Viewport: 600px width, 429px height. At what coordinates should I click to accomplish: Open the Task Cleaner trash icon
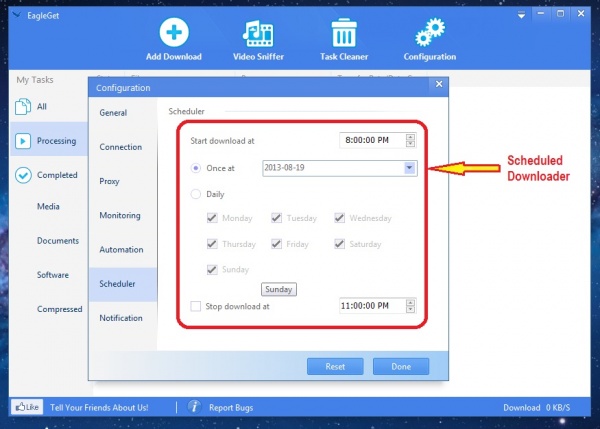click(x=344, y=33)
